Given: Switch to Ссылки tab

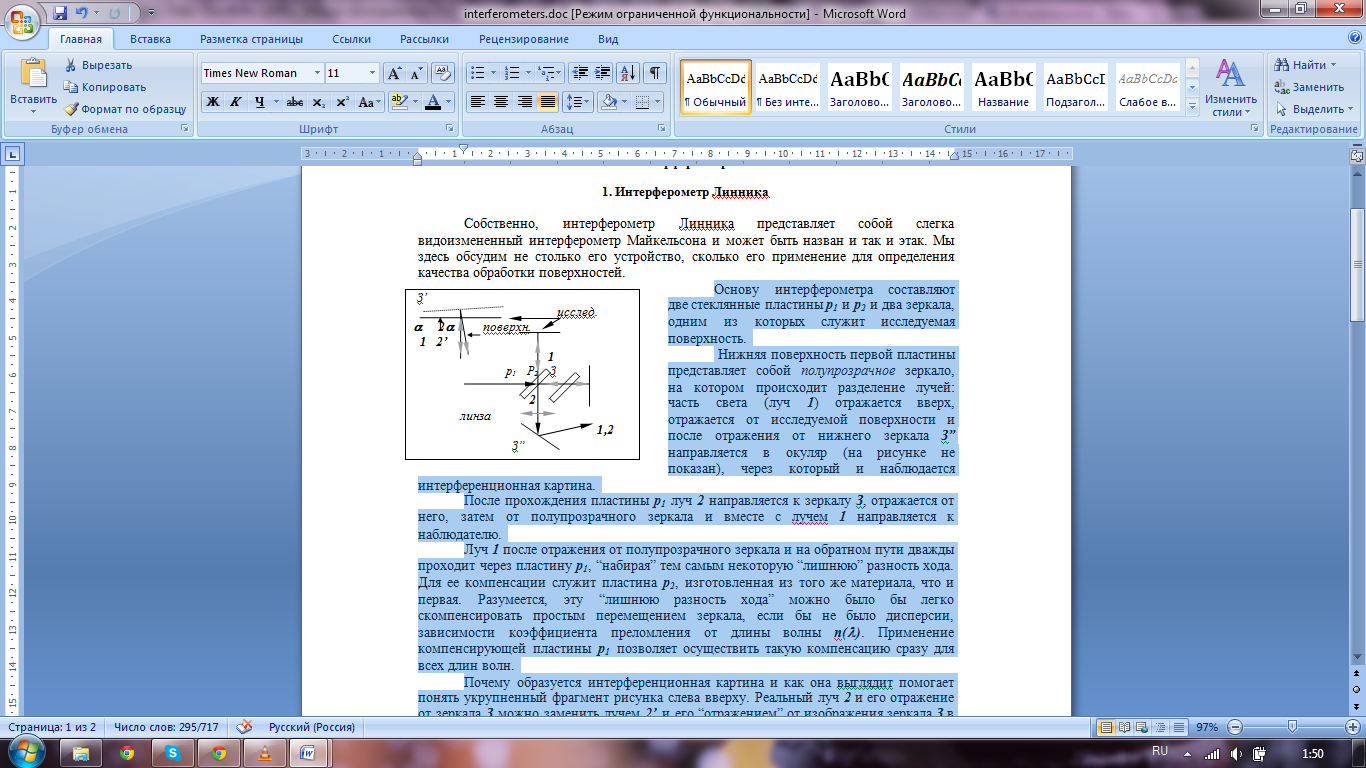Looking at the screenshot, I should point(351,39).
